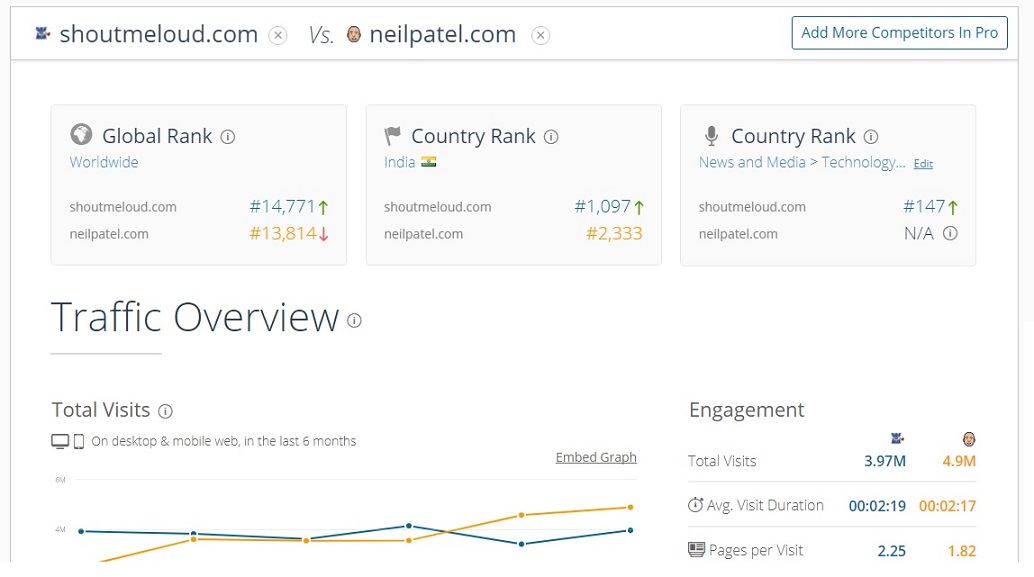This screenshot has width=1034, height=577.
Task: Click shoutmeloud.com total visits 3.97M
Action: point(885,461)
